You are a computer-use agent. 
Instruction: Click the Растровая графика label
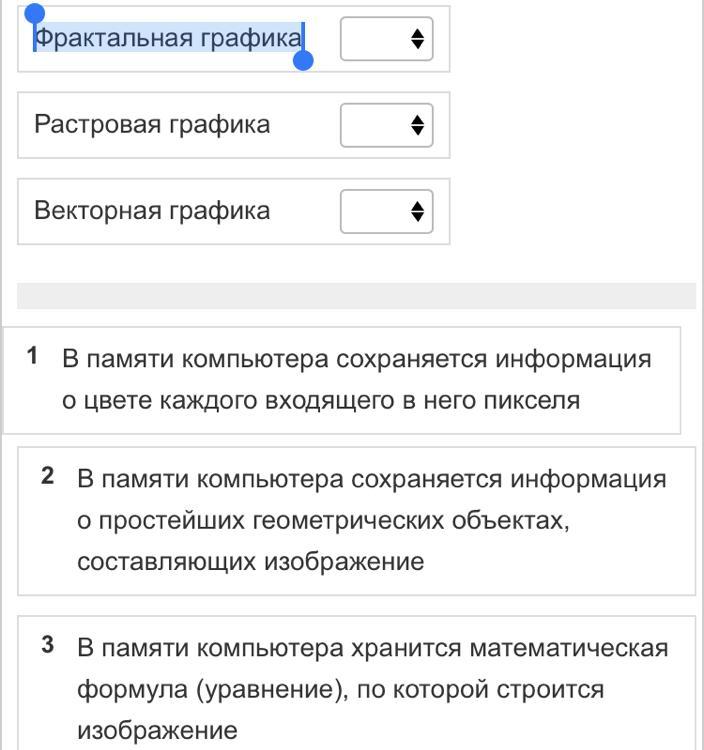coord(152,125)
